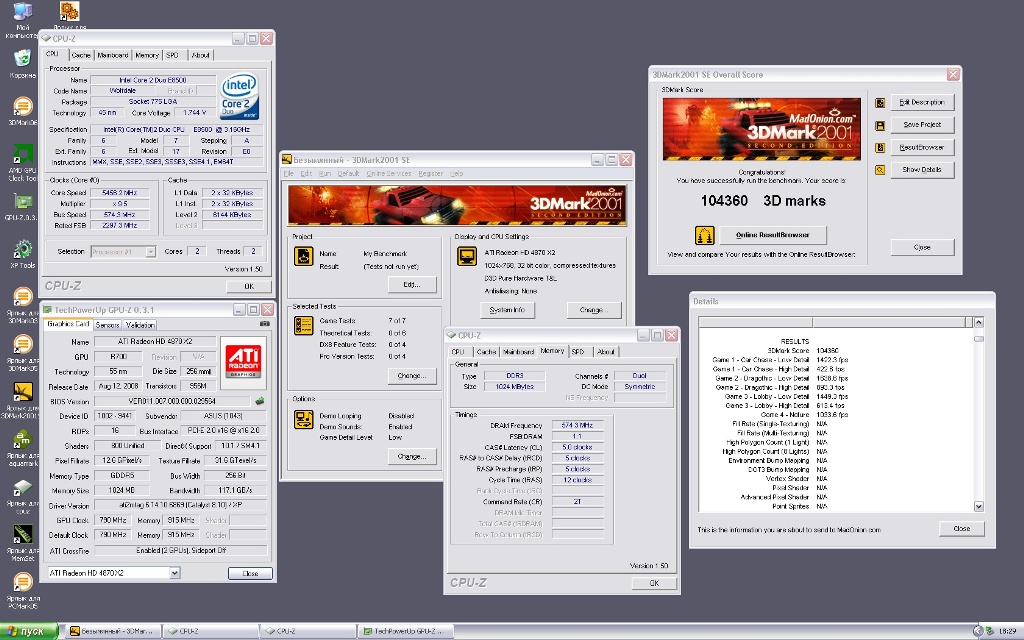Open SPD tab in CPU-Z memory-timings window
Viewport: 1024px width, 640px height.
tap(578, 351)
